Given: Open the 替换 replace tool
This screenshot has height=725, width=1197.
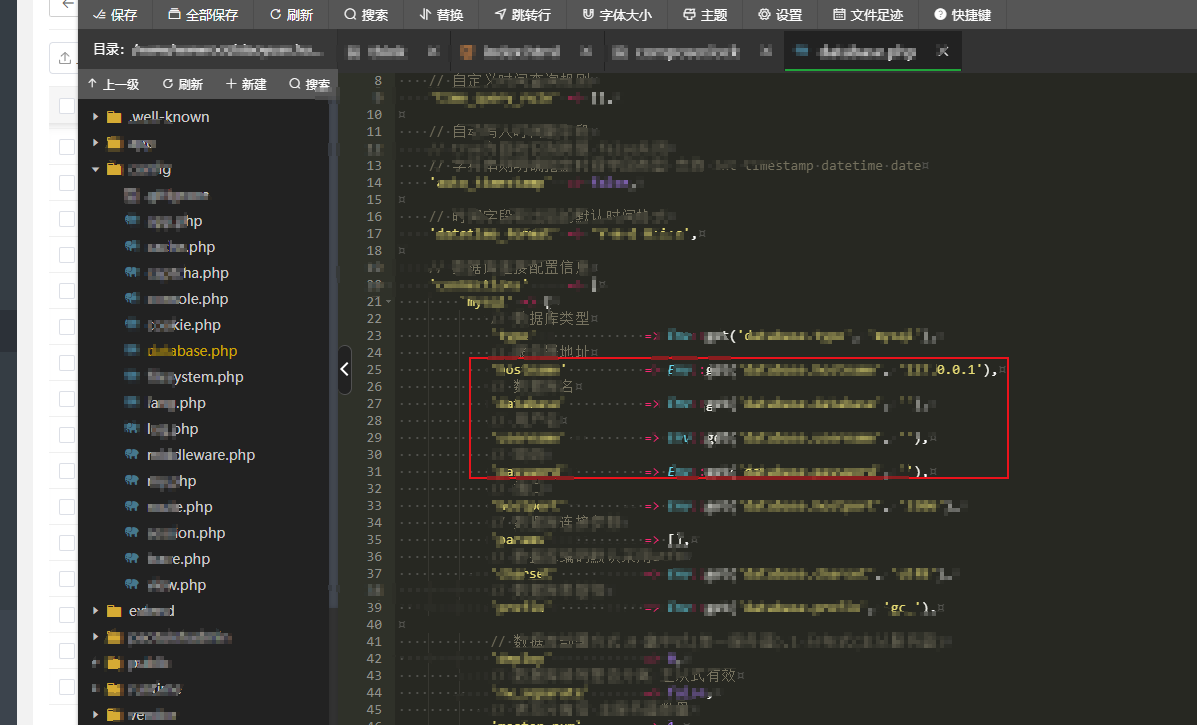Looking at the screenshot, I should click(x=441, y=15).
